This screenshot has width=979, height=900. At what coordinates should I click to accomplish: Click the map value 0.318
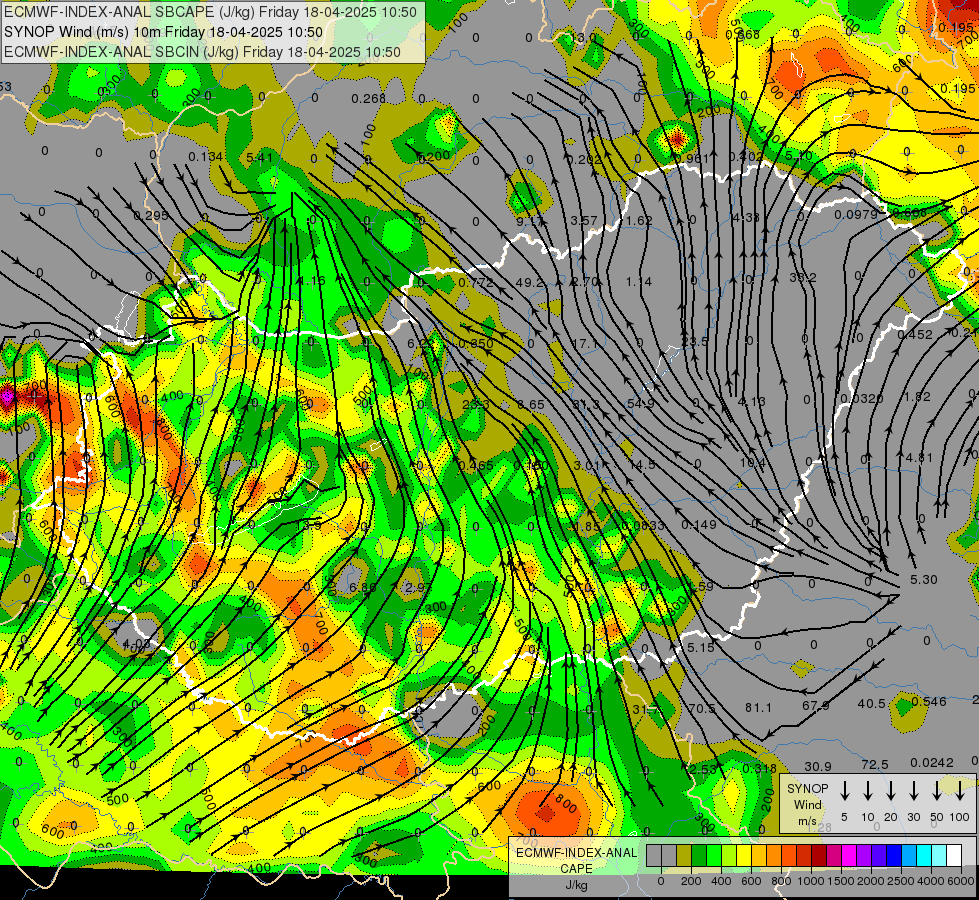point(760,769)
